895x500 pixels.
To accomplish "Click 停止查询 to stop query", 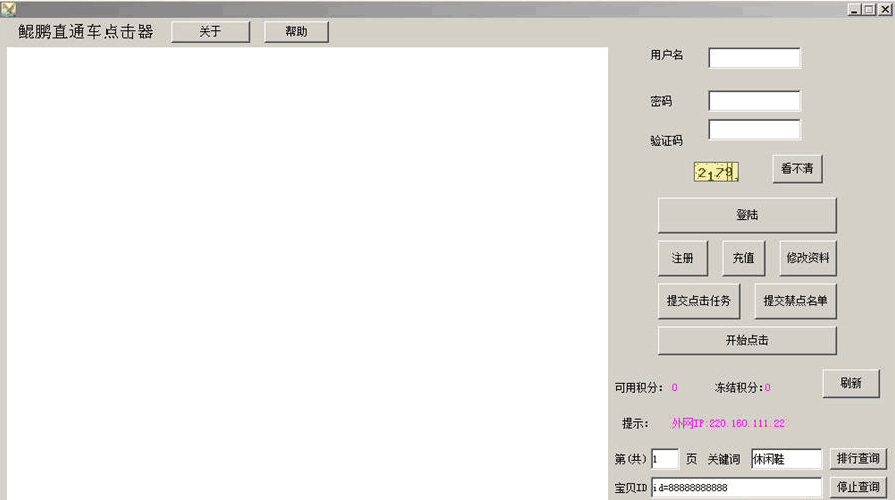I will pos(858,488).
